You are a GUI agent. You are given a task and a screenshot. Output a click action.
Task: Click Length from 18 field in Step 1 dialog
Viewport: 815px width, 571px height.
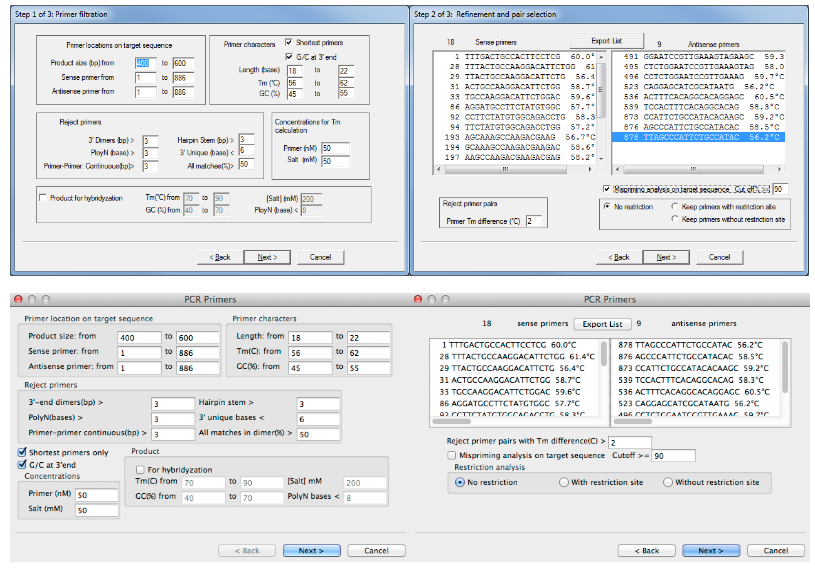pos(295,71)
